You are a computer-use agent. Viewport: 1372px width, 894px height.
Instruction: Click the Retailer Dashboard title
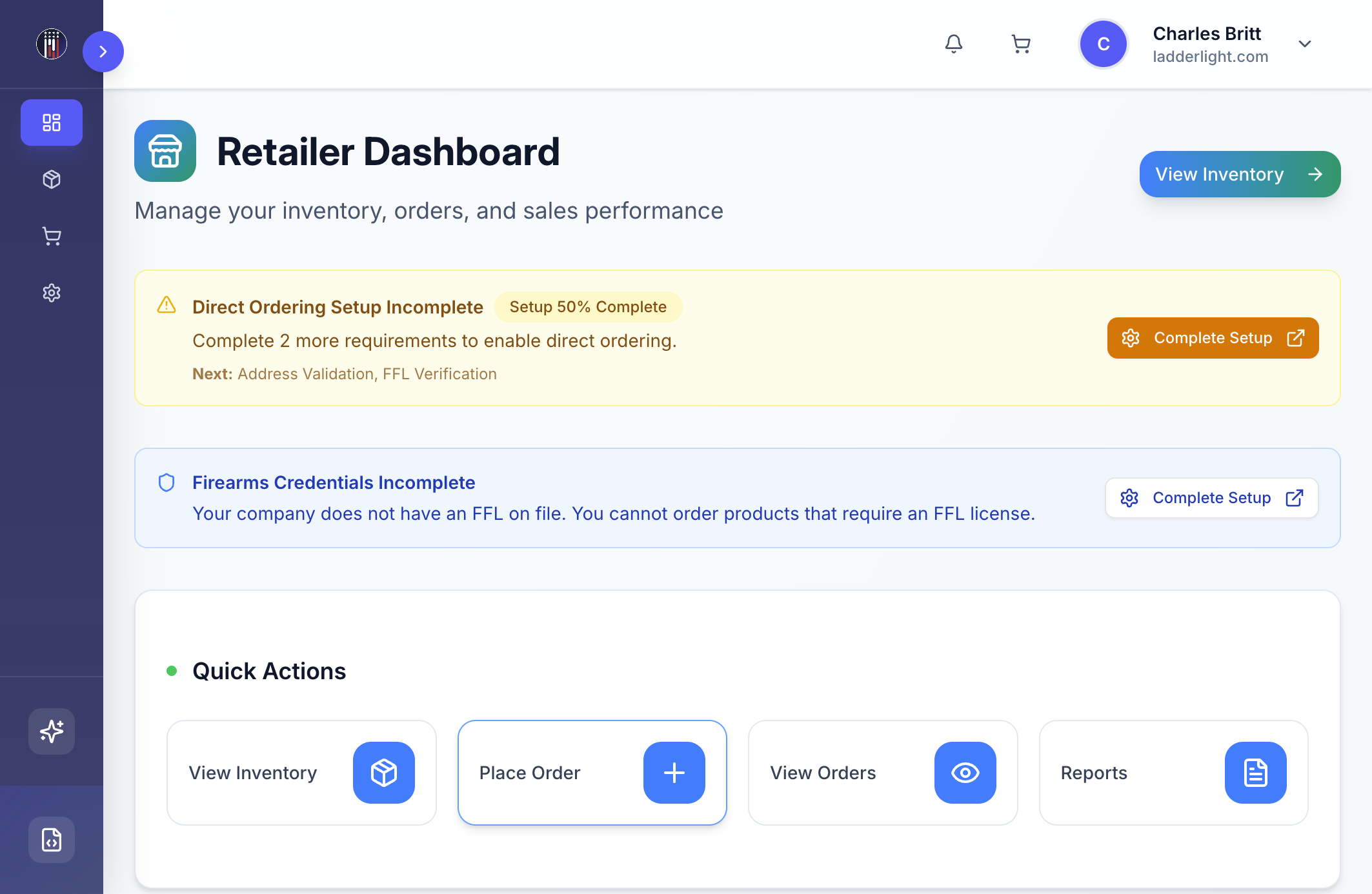388,152
